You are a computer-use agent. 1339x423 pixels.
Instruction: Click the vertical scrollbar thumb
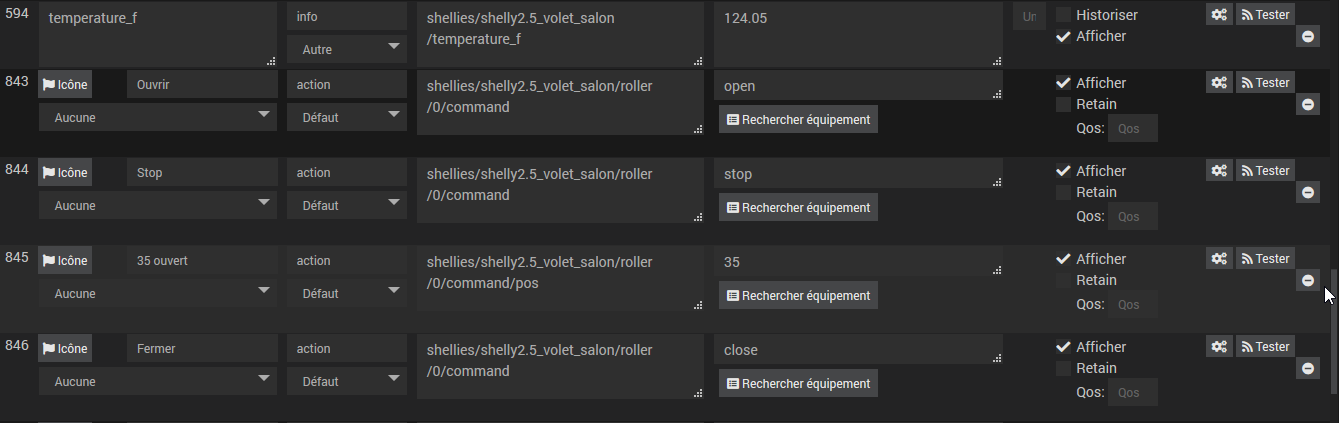click(x=1333, y=330)
